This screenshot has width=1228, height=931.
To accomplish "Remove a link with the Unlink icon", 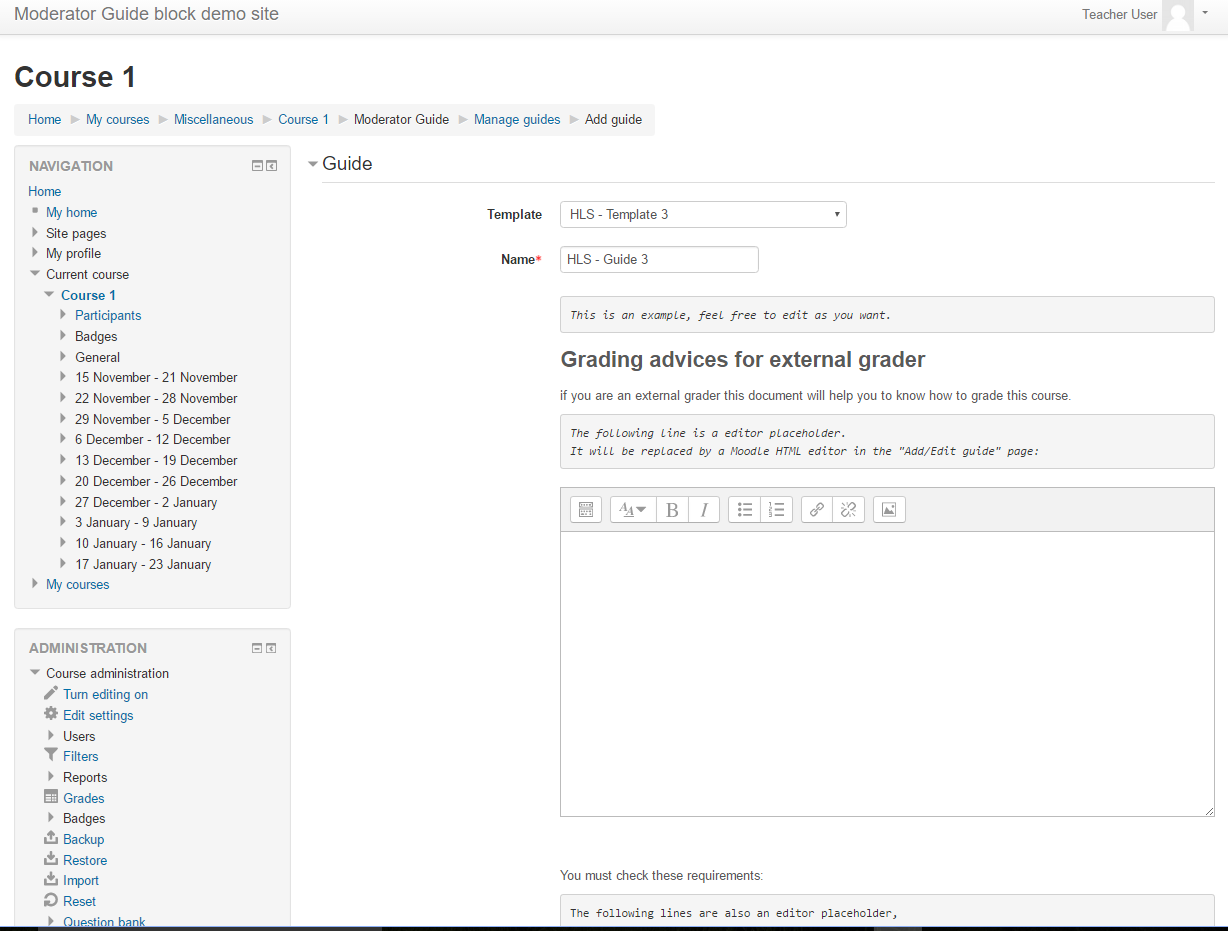I will (x=848, y=509).
